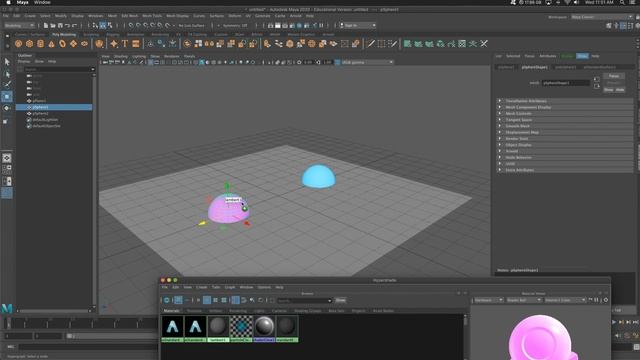Screen dimensions: 640x360
Task: Open the Shader Ball dropdown in Material Viewer
Action: click(x=524, y=300)
